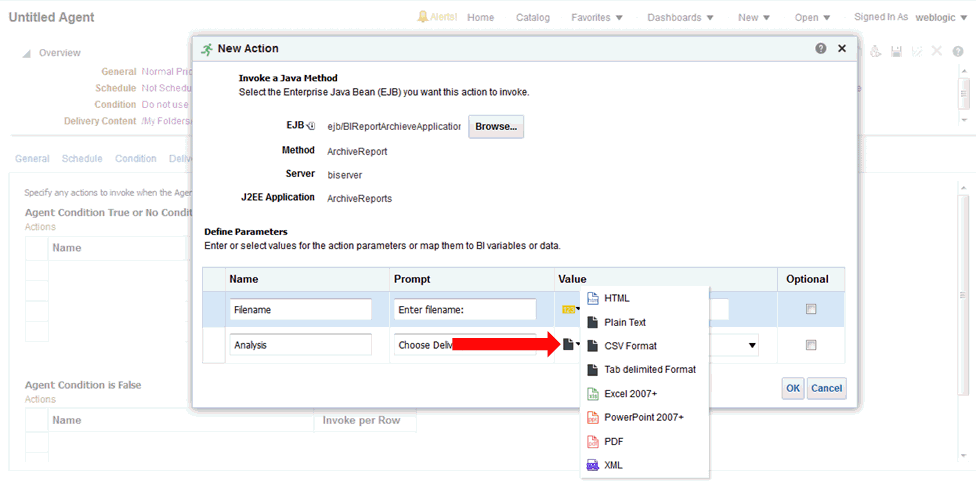Click the Agent Condition is False heading
This screenshot has width=976, height=483.
(x=83, y=385)
